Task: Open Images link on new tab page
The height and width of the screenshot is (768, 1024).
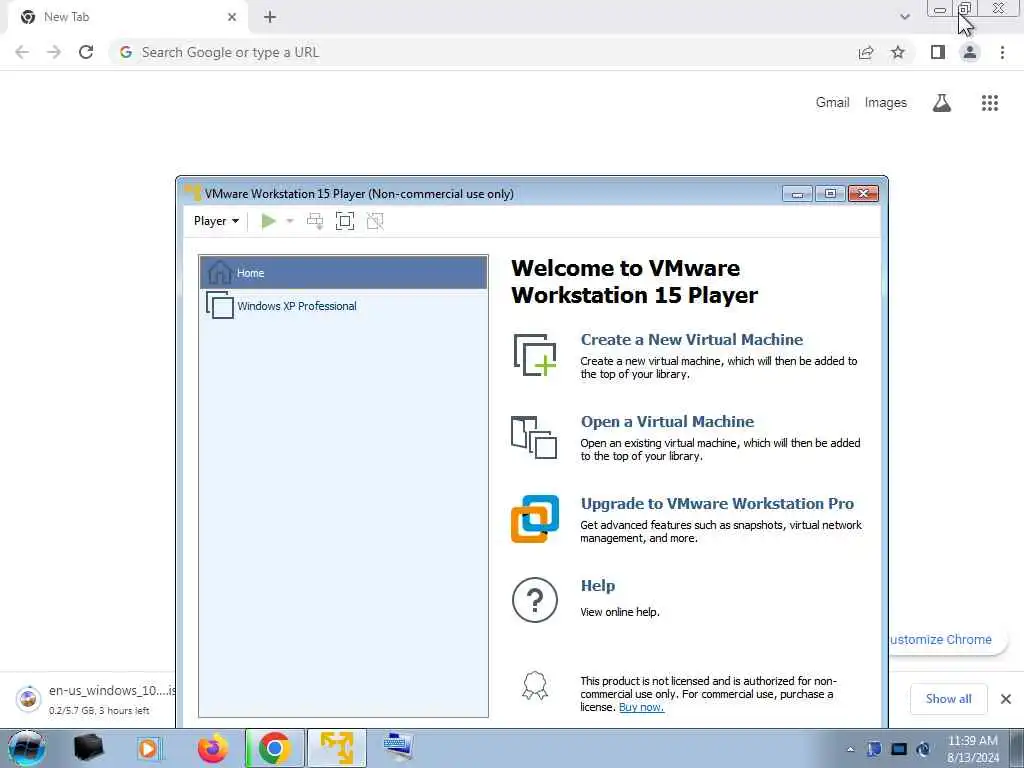Action: pos(886,103)
